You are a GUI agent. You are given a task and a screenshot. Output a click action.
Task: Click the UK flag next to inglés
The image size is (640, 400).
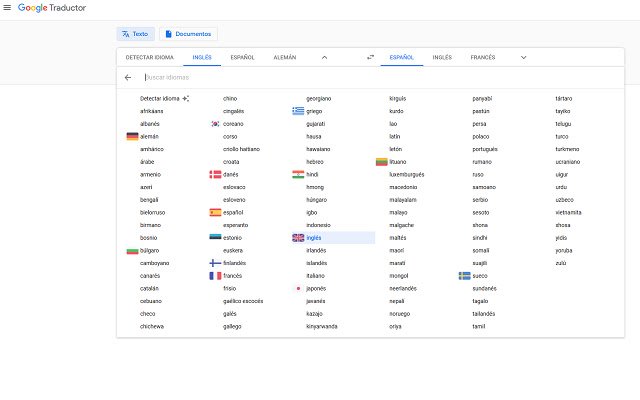[x=298, y=238]
